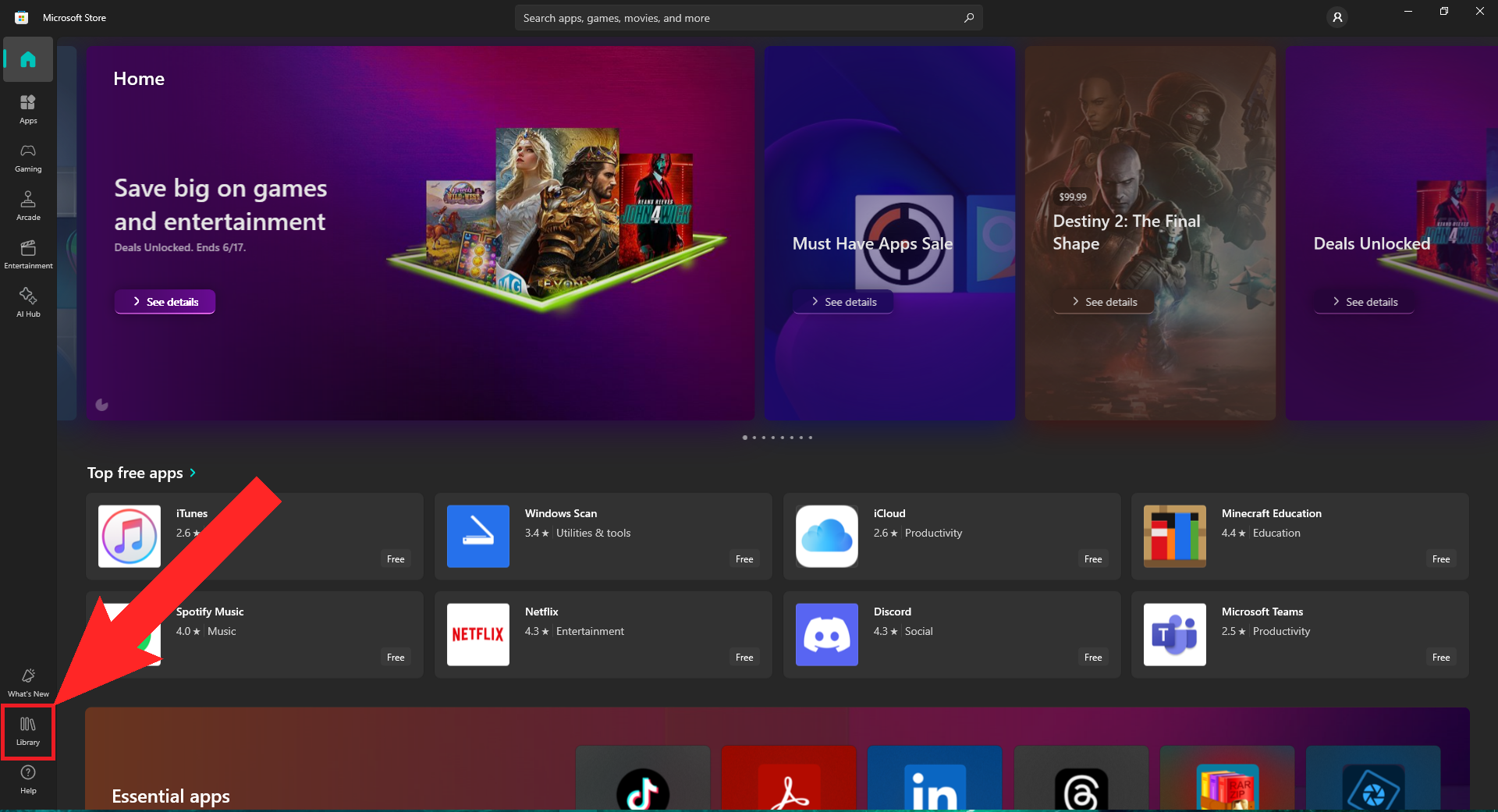Click the Essential apps heading
Screen dimensions: 1498x812
pyautogui.click(x=171, y=796)
